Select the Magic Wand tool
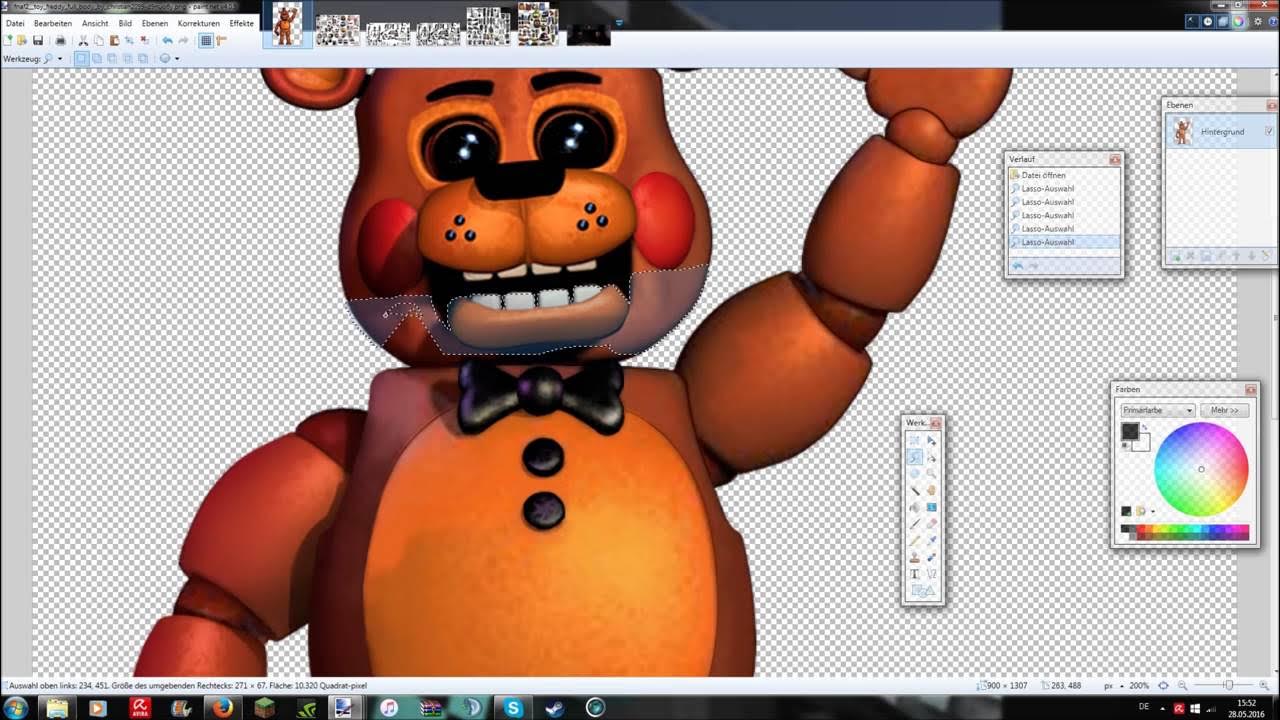 (x=914, y=490)
